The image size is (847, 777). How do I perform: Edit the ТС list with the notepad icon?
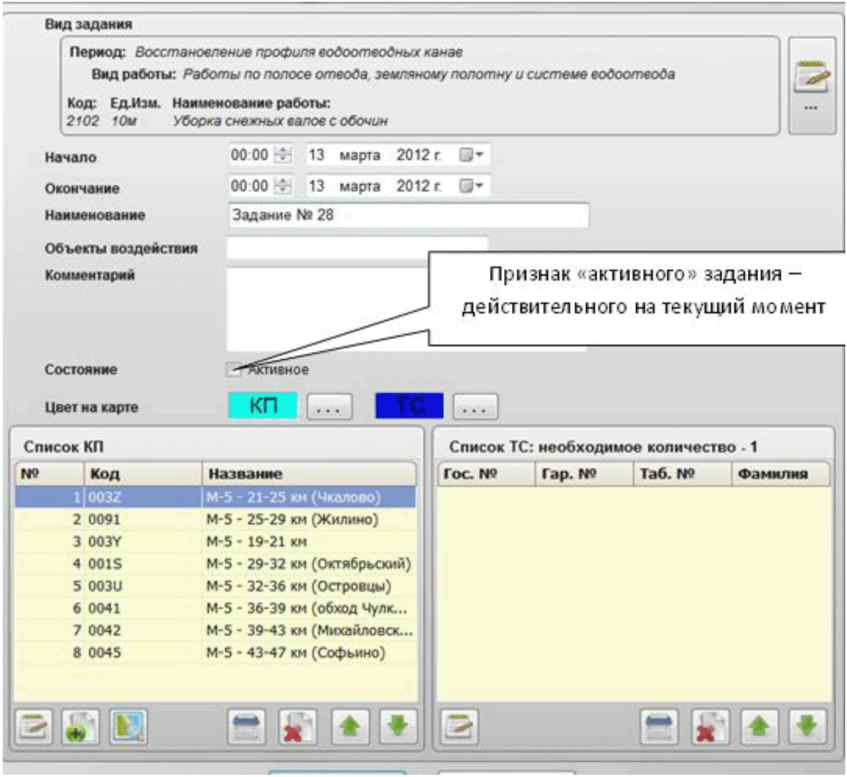point(459,727)
